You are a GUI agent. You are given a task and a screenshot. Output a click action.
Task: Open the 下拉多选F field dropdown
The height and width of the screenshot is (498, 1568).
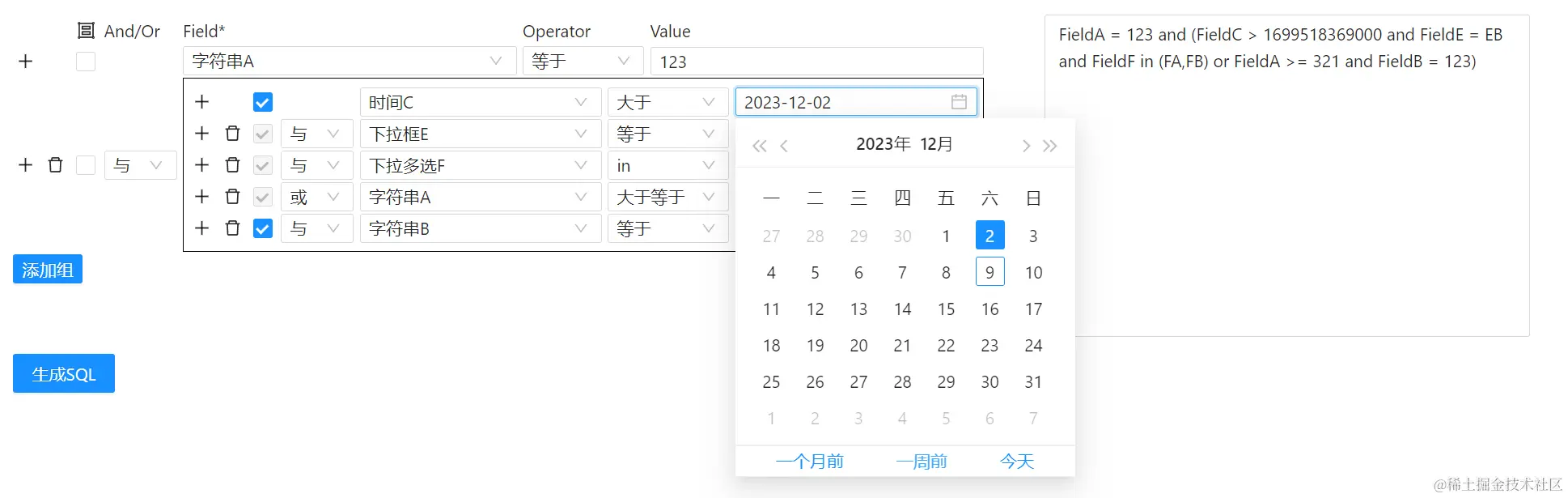(480, 165)
